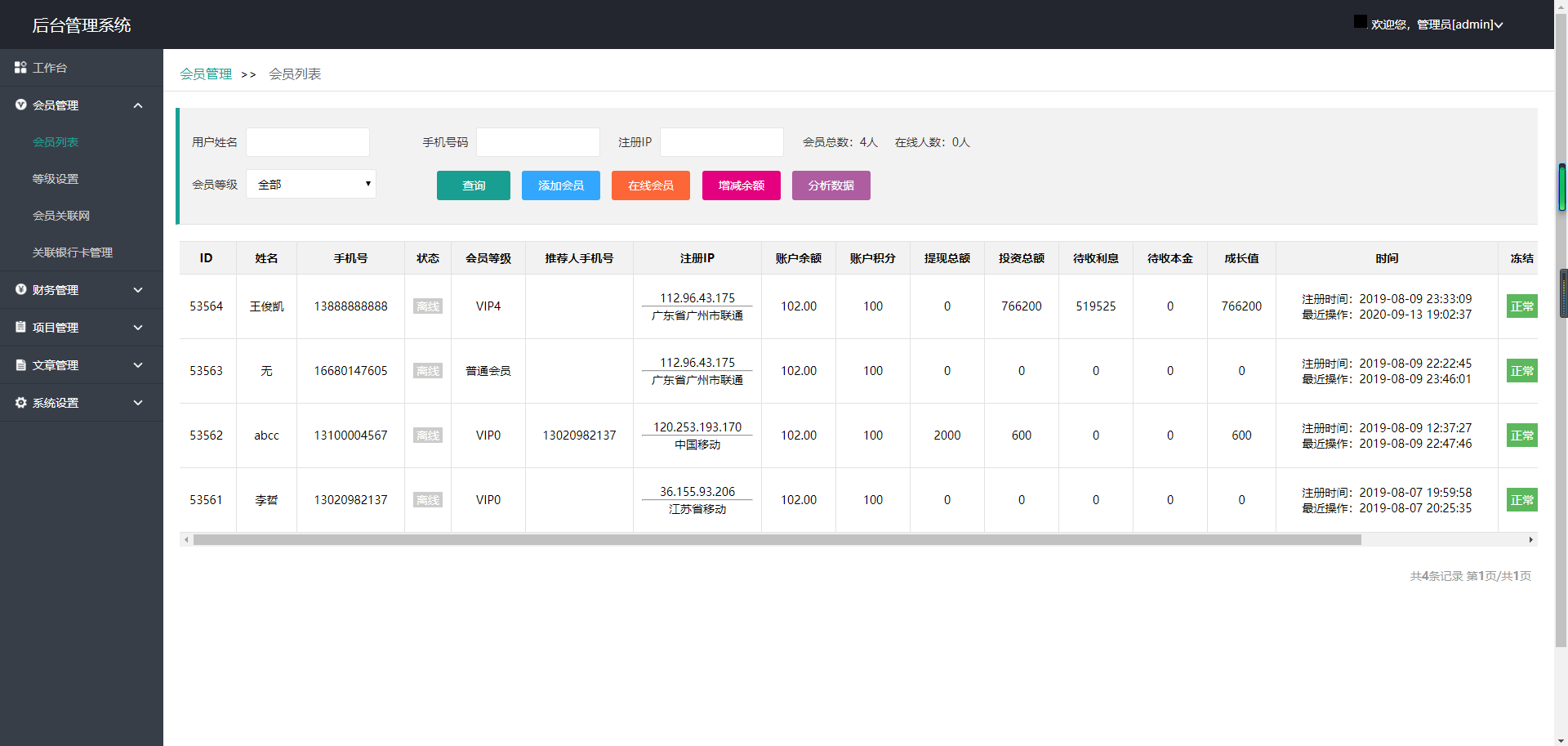The width and height of the screenshot is (1568, 746).
Task: Click the 后台管理系统 title
Action: 82,25
